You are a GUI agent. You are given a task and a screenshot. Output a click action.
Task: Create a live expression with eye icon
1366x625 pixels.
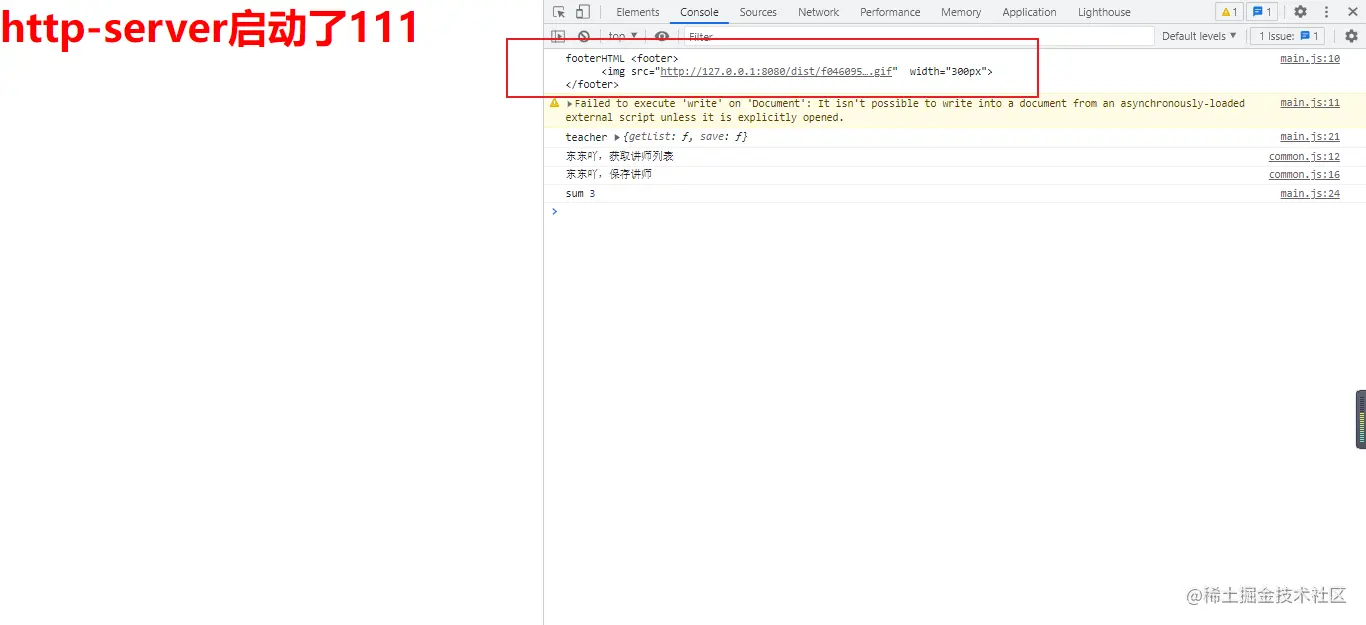coord(662,36)
